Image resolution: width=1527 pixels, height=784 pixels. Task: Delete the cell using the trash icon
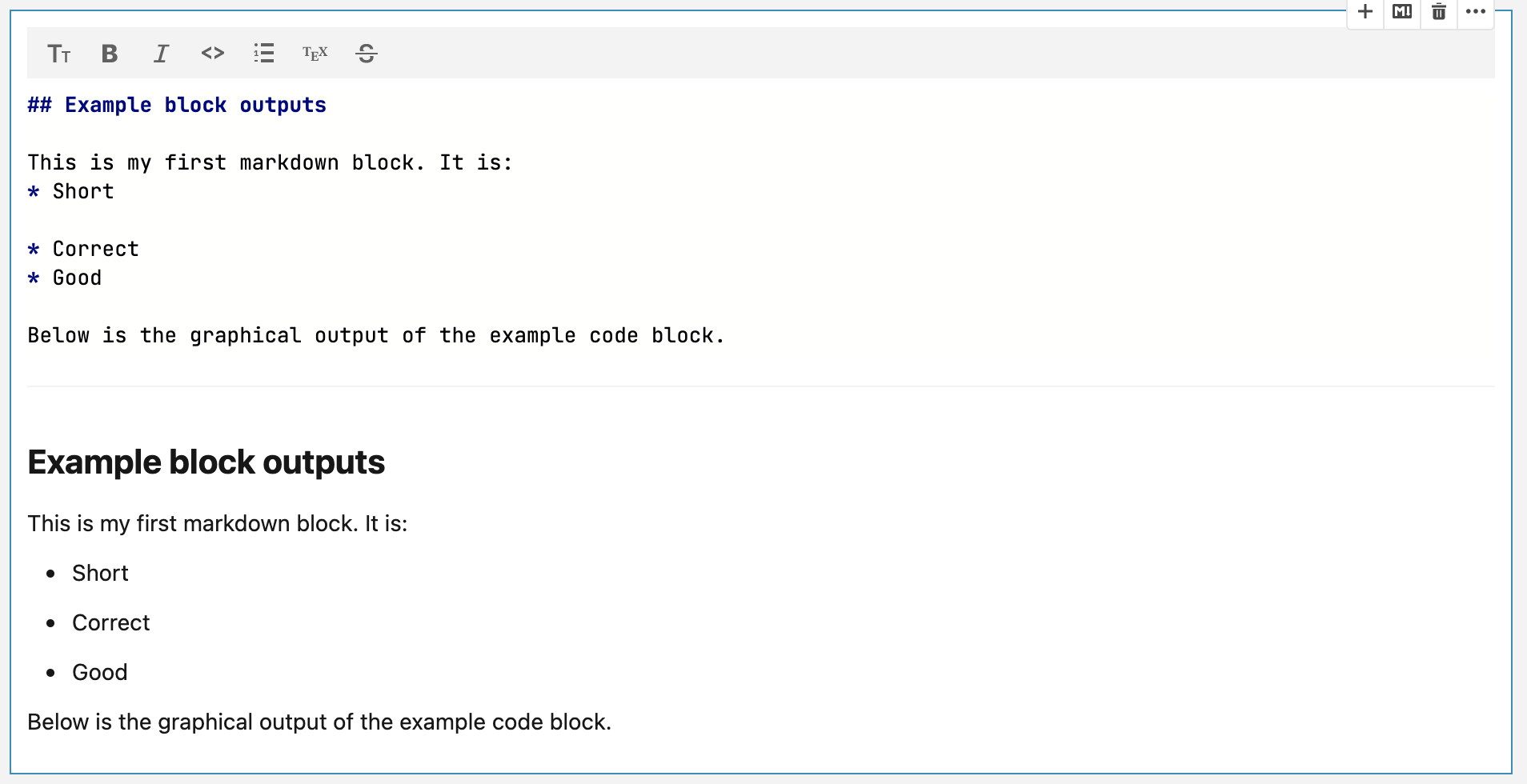1438,12
